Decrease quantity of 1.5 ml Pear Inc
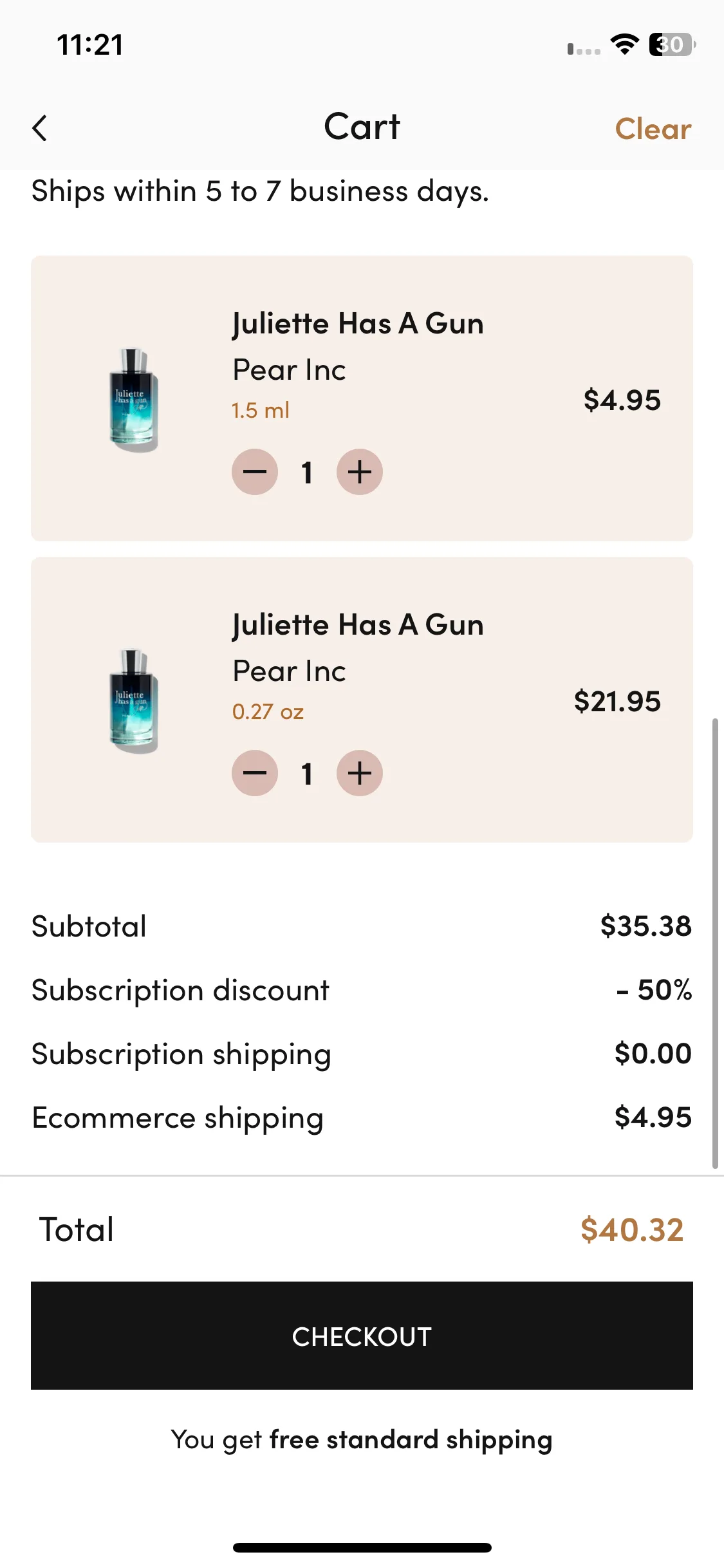The width and height of the screenshot is (724, 1568). pyautogui.click(x=255, y=472)
